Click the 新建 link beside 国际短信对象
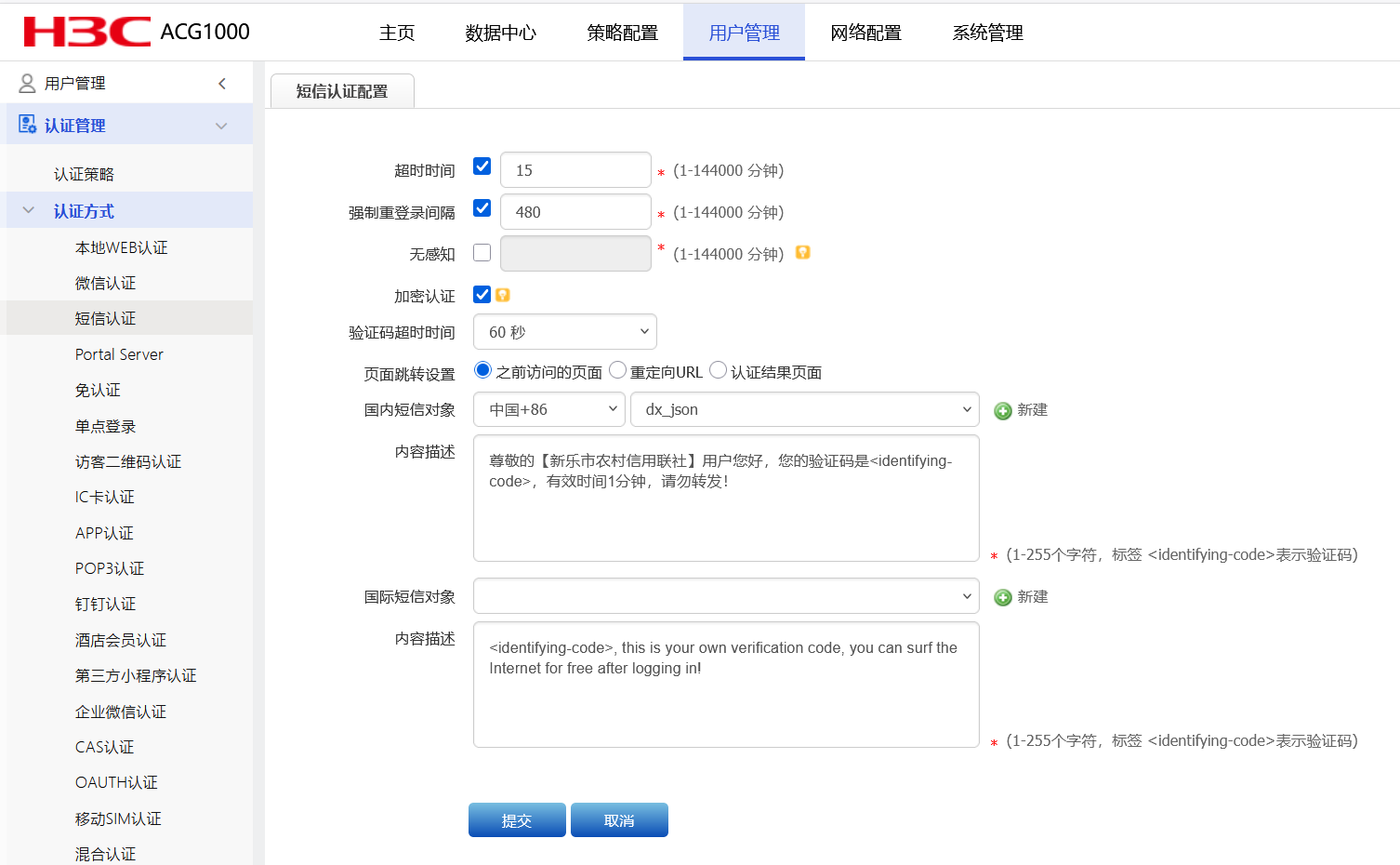Viewport: 1400px width, 865px height. 1032,597
